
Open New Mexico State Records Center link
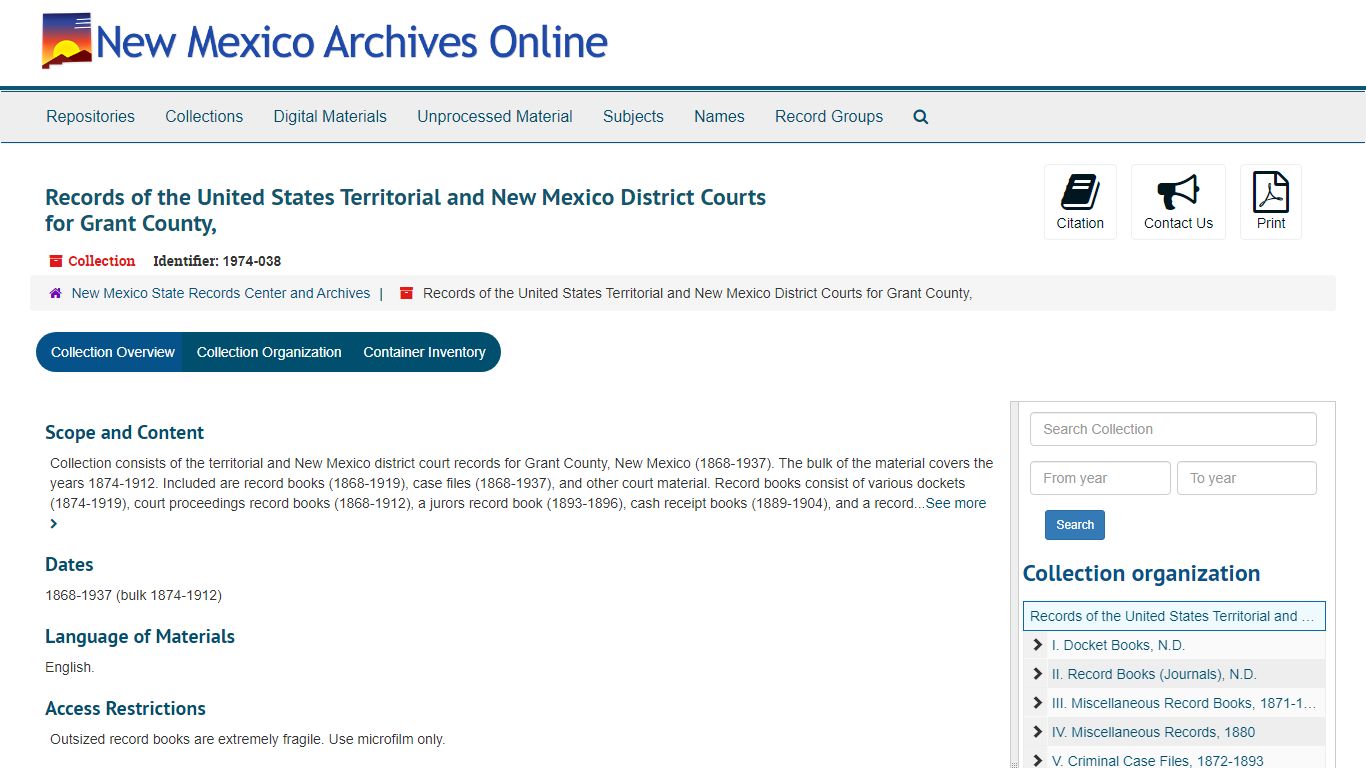tap(221, 293)
